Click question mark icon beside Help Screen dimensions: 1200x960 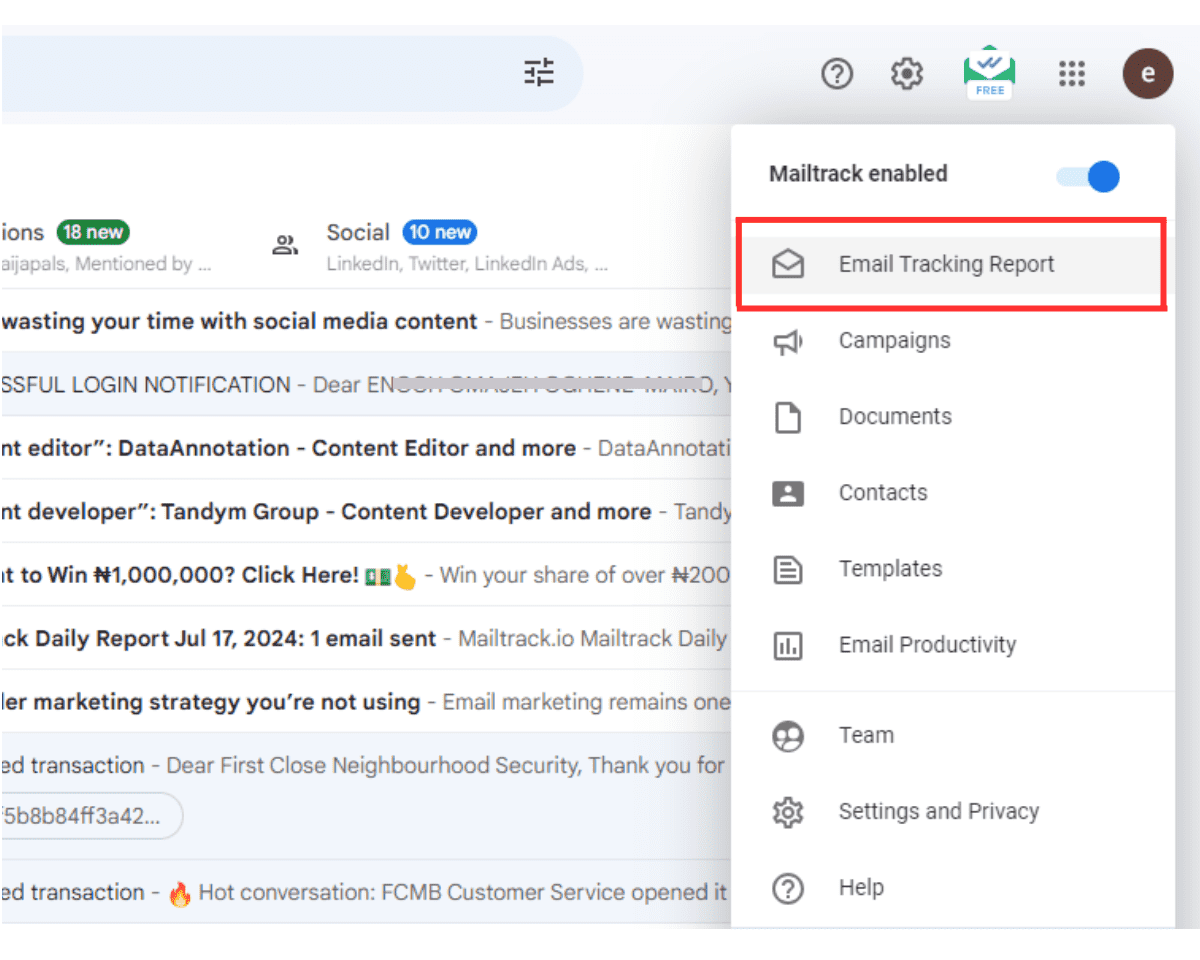[788, 888]
